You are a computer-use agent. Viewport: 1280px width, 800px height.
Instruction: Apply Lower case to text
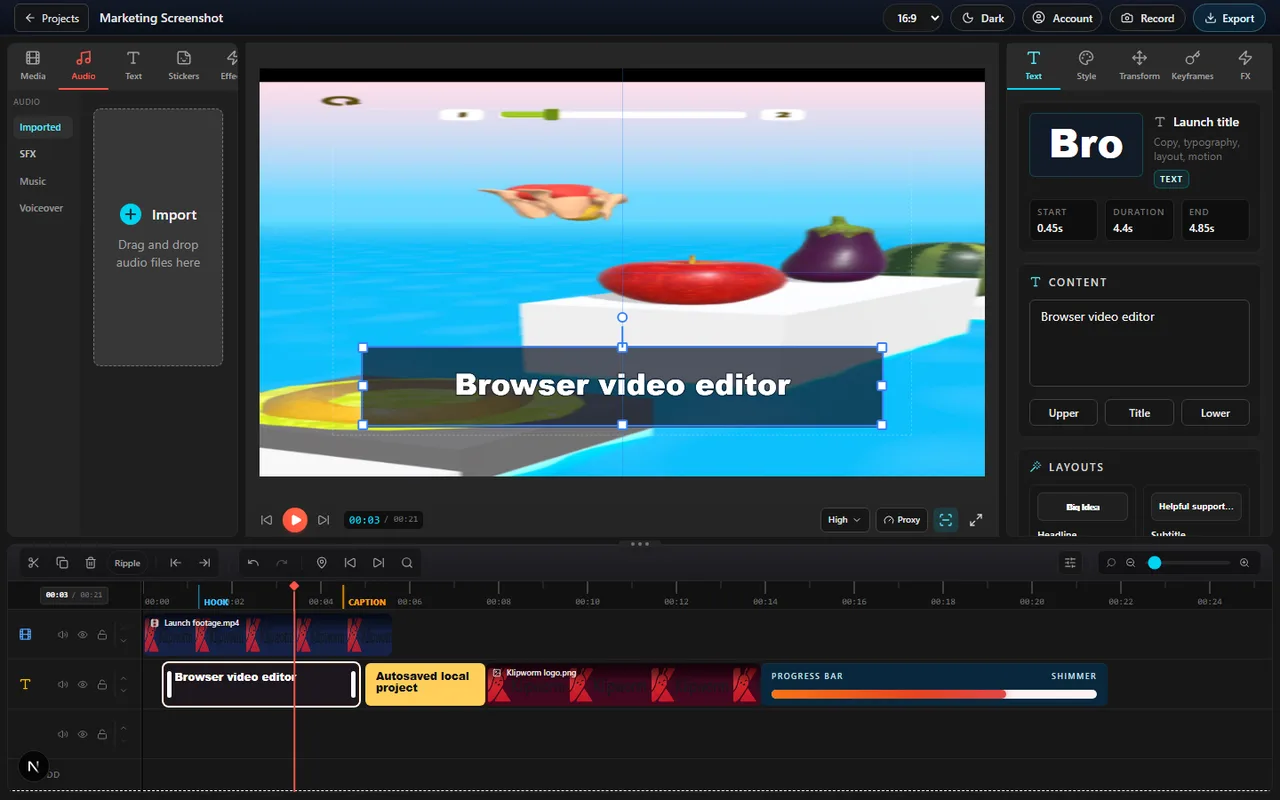coord(1215,413)
